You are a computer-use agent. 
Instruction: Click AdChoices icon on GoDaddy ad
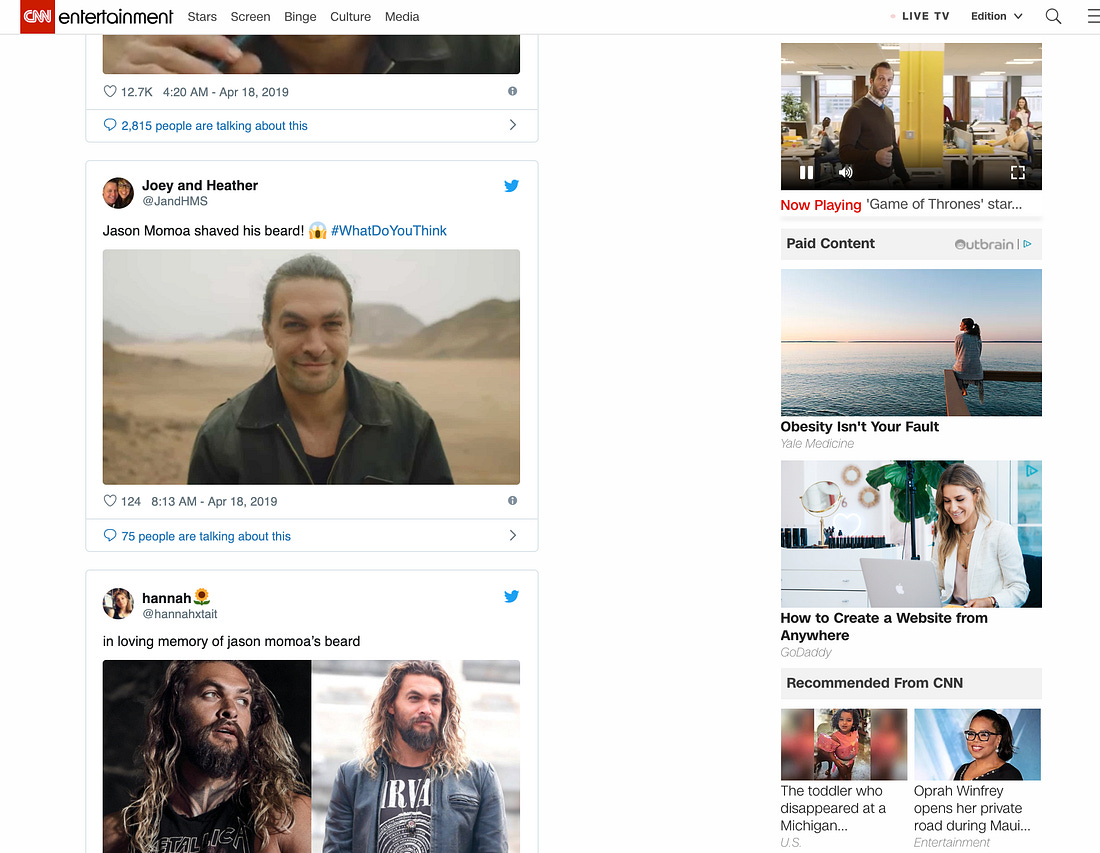[x=1032, y=471]
